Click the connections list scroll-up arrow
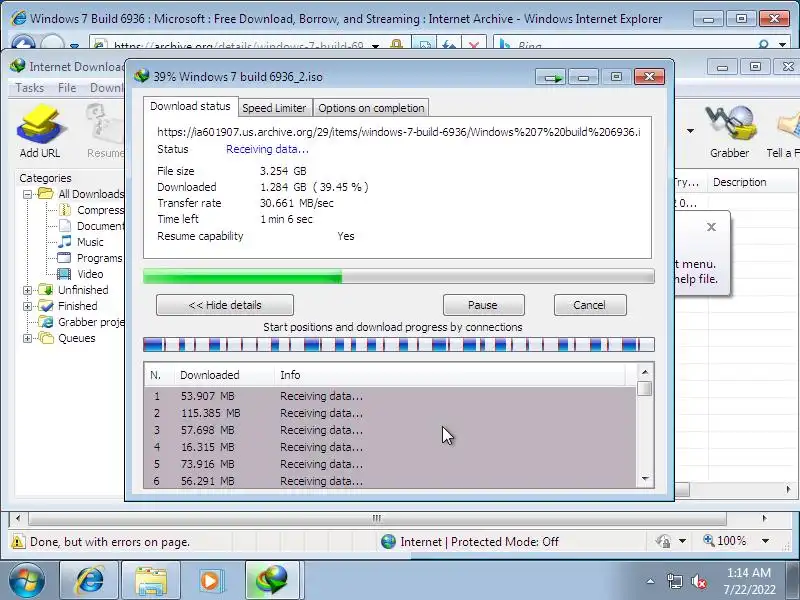The width and height of the screenshot is (800, 600). click(645, 372)
